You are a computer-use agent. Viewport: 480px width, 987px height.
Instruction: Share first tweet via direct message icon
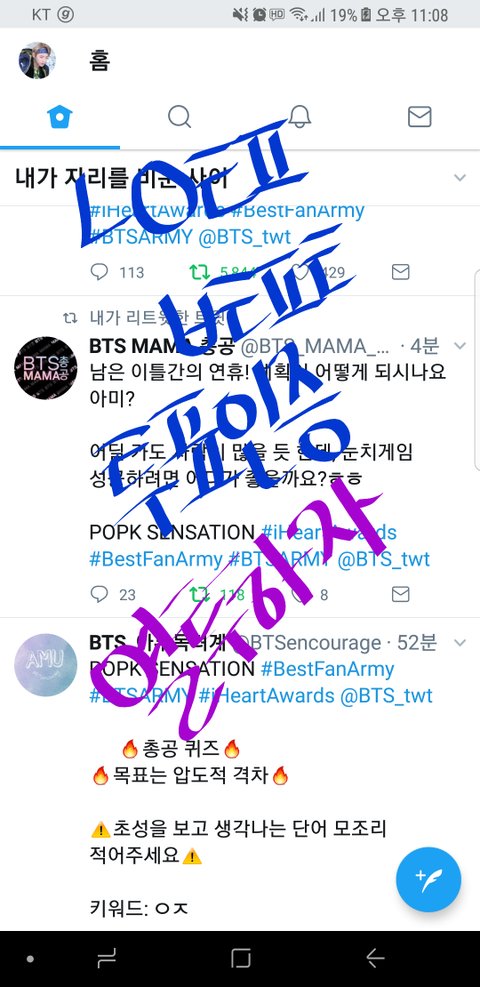pos(401,272)
